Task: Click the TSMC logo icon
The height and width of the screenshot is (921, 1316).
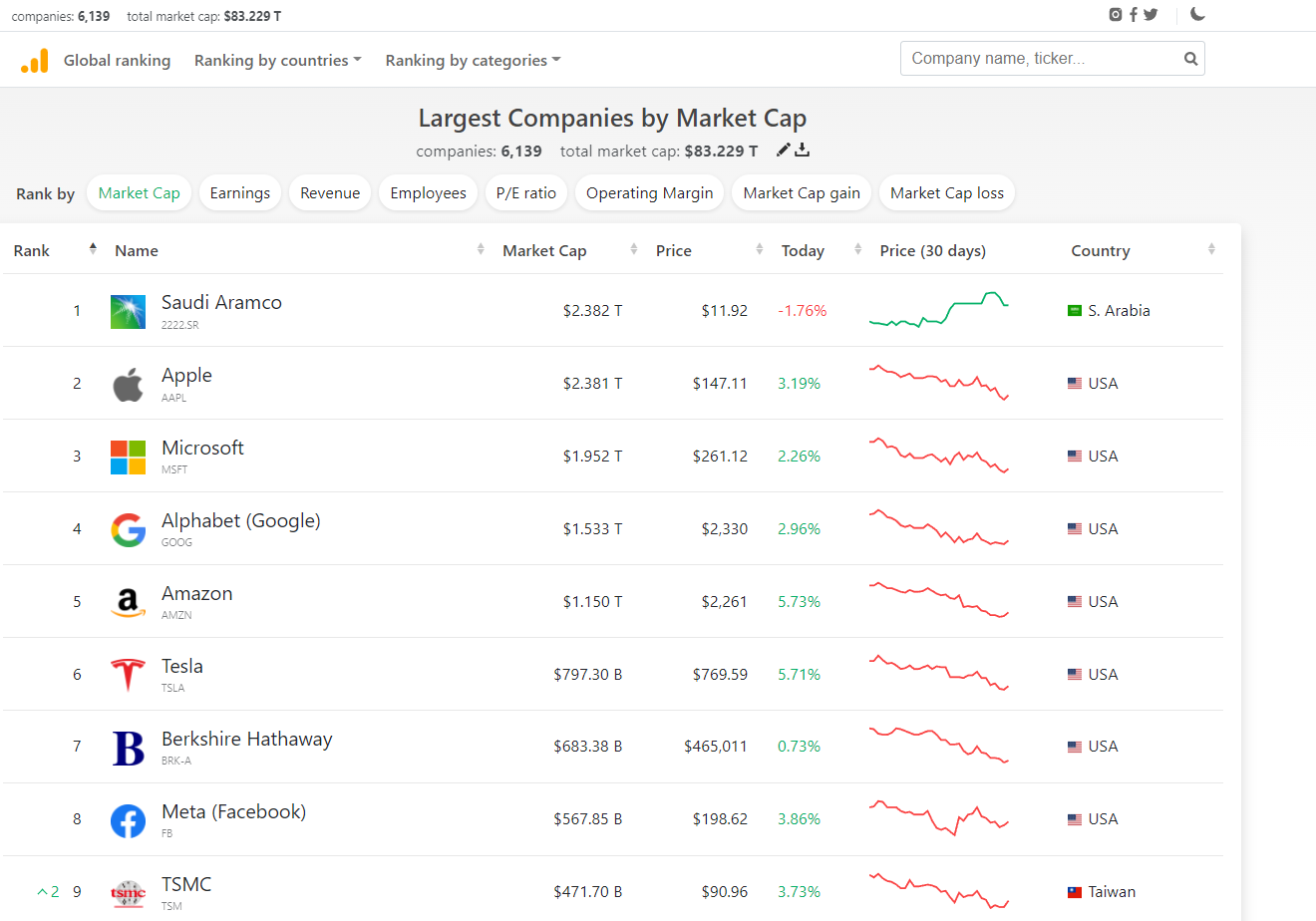Action: click(x=128, y=892)
